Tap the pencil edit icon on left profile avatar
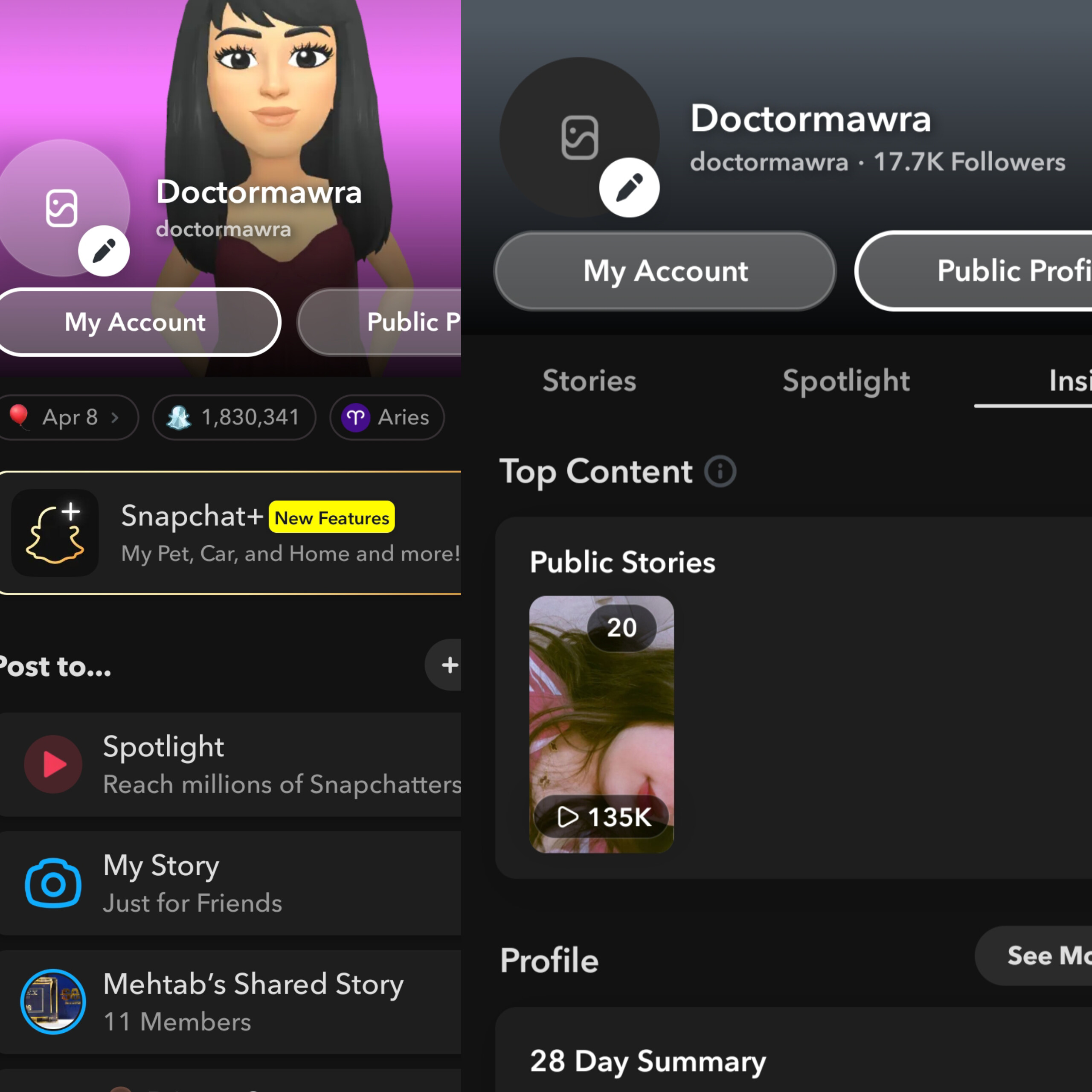Viewport: 1092px width, 1092px height. tap(104, 251)
